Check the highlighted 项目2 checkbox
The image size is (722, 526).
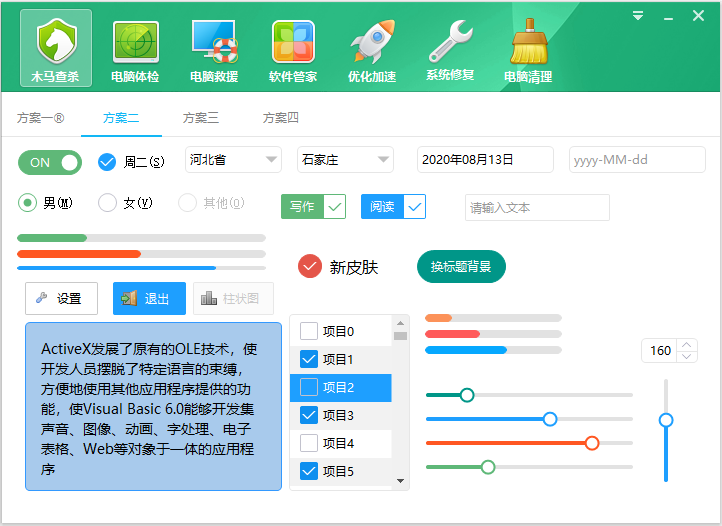[309, 387]
